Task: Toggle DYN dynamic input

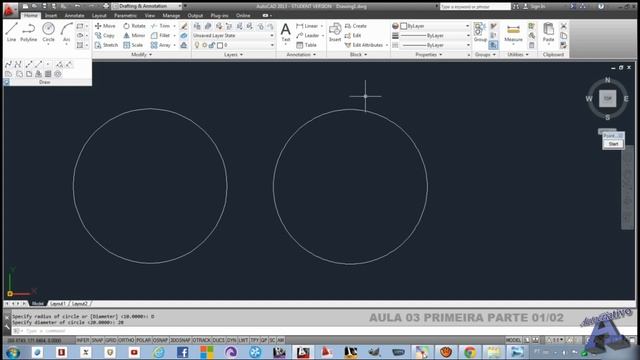Action: 231,340
